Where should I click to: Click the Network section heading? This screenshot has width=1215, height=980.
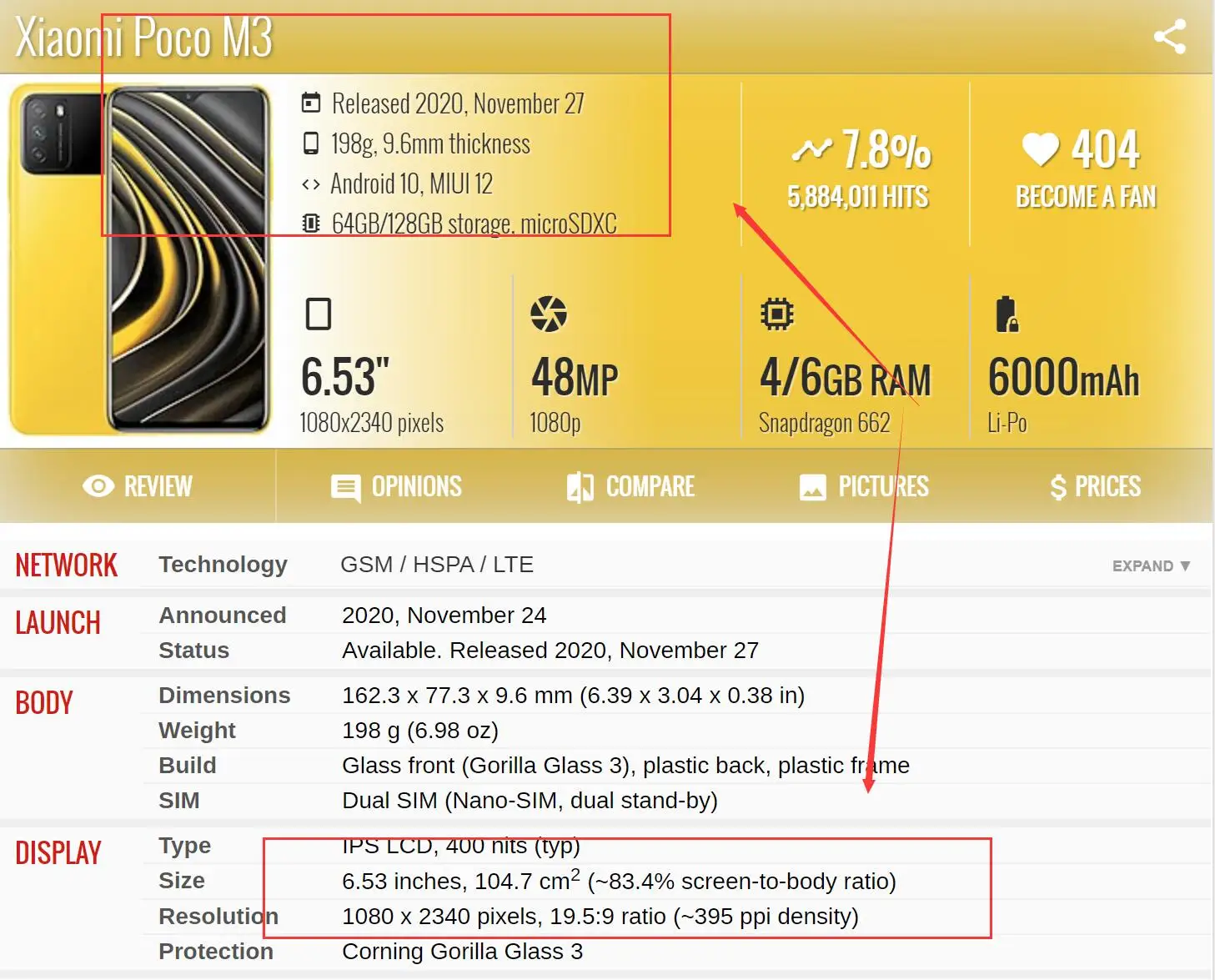[x=67, y=565]
